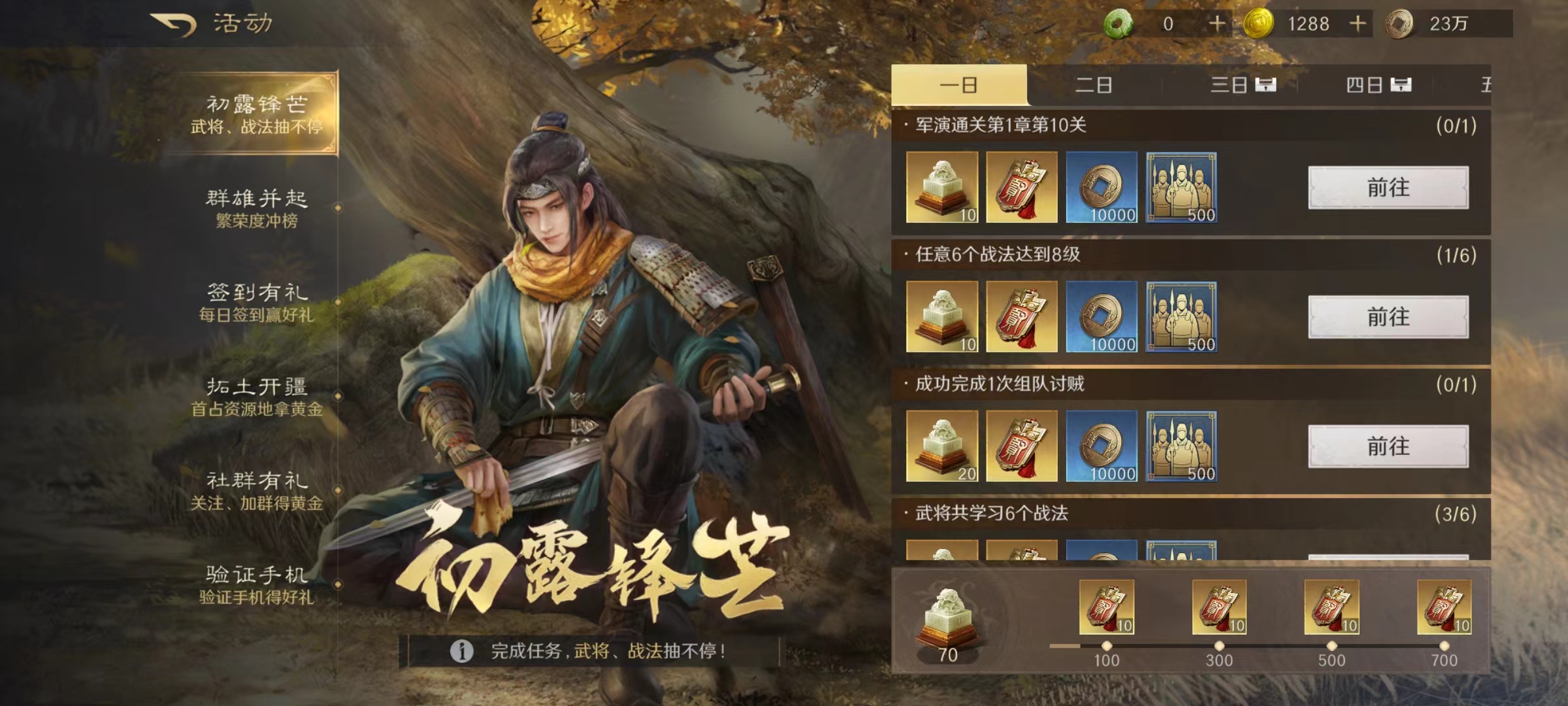Screen dimensions: 1568x706
Task: Tap jade seal icon showing 70 points
Action: point(947,619)
